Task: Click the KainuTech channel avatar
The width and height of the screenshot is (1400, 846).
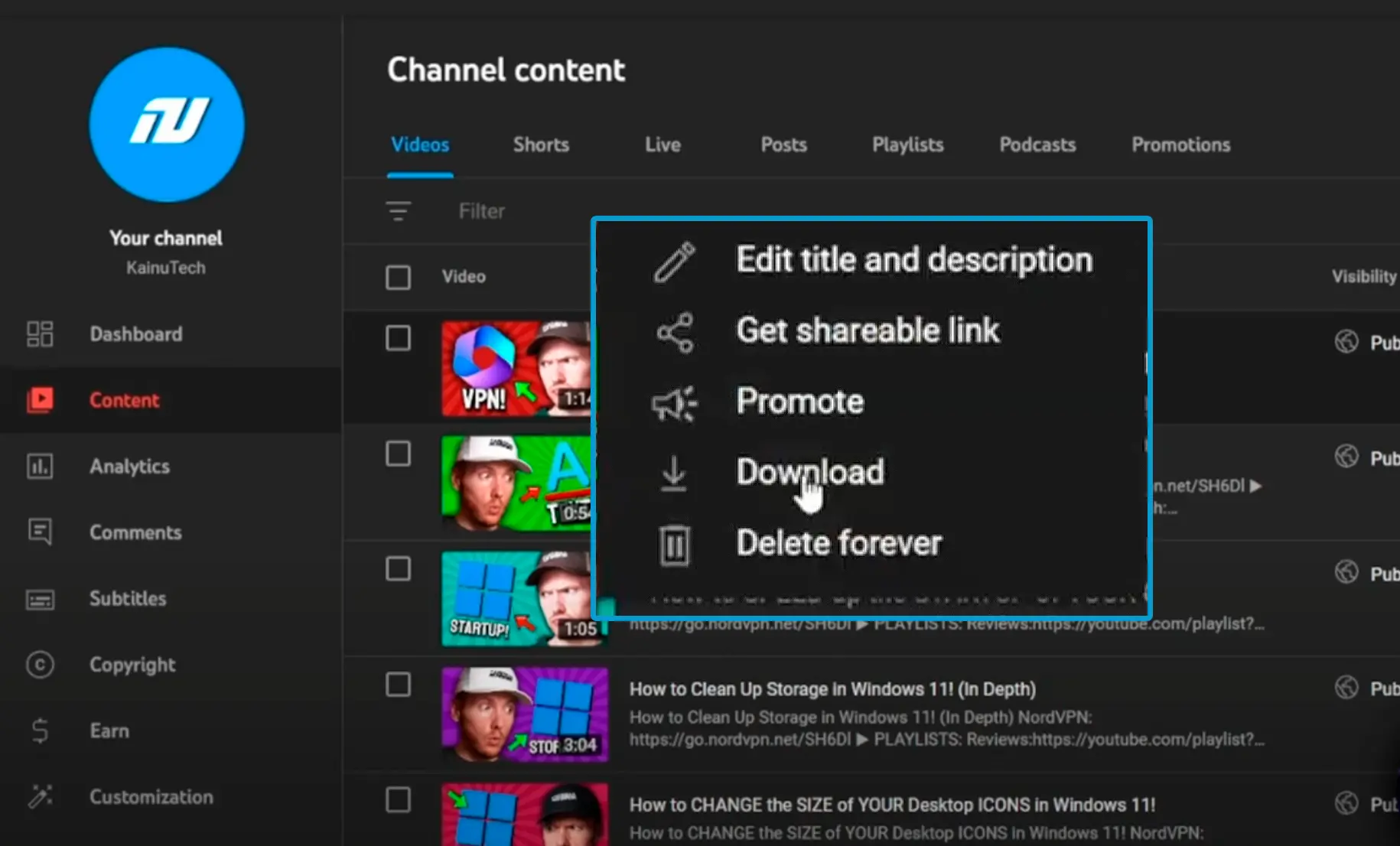Action: point(167,125)
